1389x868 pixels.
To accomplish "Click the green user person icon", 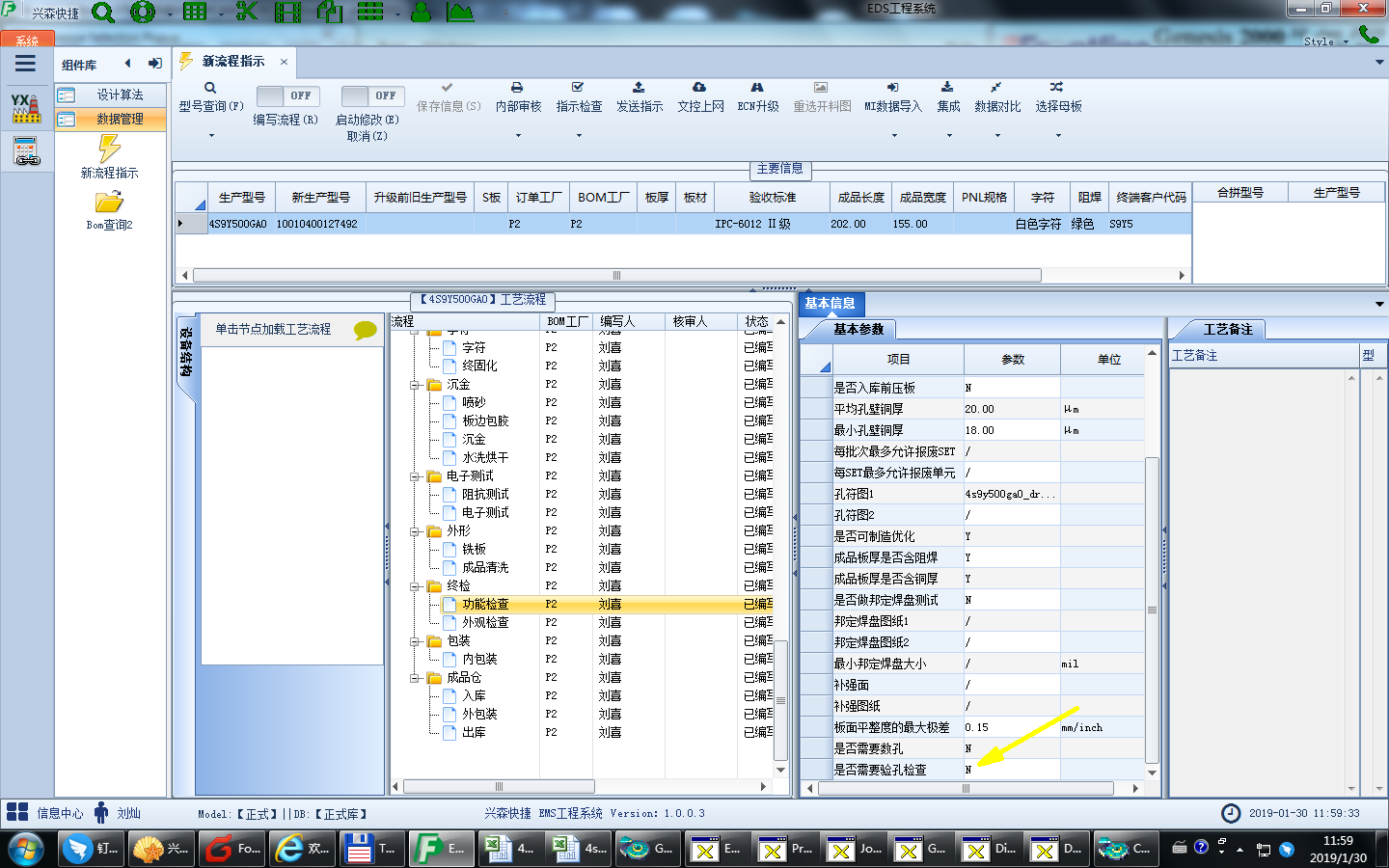I will [422, 12].
